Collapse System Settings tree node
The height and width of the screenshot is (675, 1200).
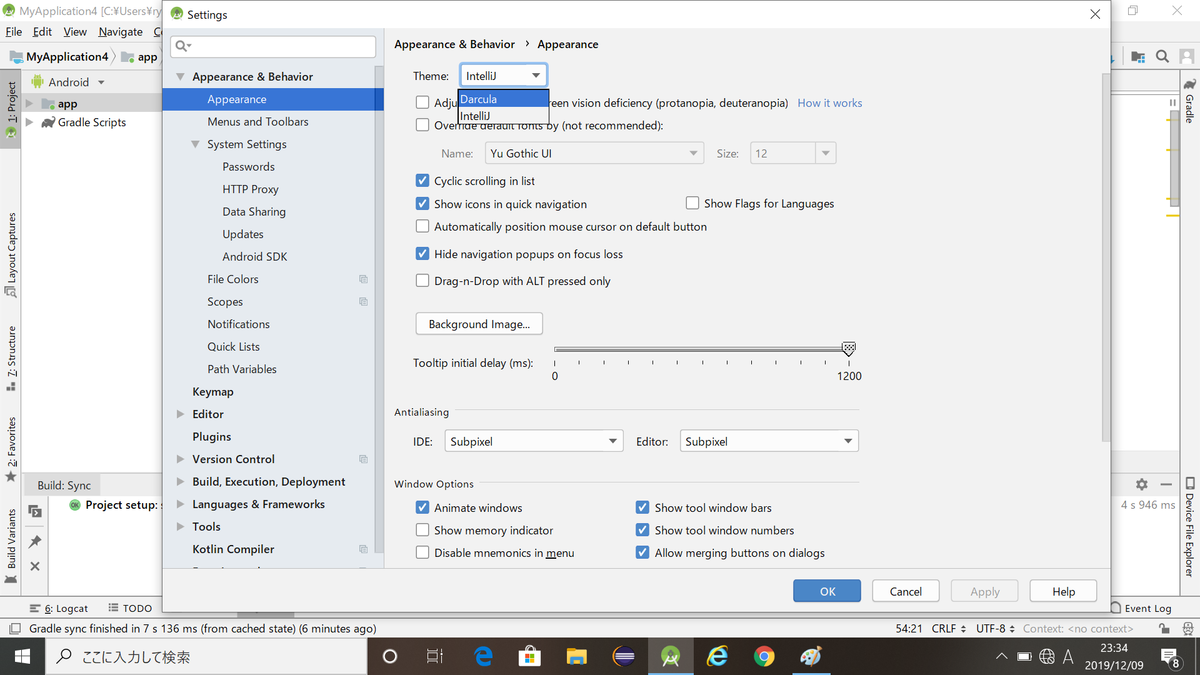pyautogui.click(x=195, y=145)
